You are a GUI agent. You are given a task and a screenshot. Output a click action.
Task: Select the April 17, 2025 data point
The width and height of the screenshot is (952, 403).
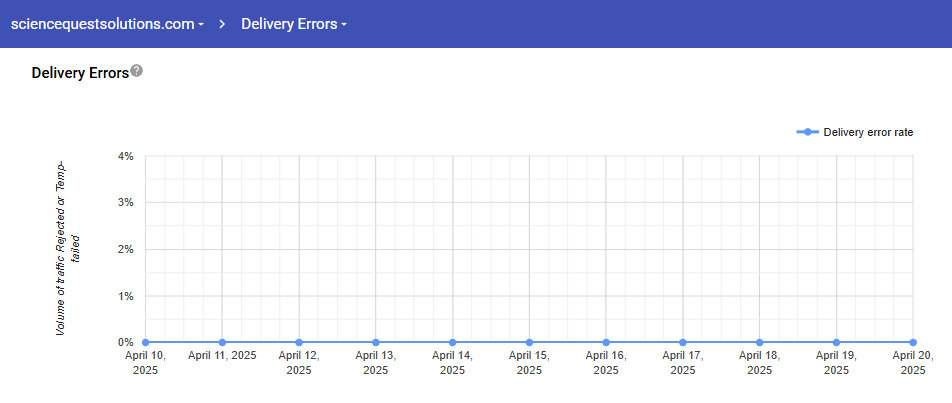tap(683, 342)
